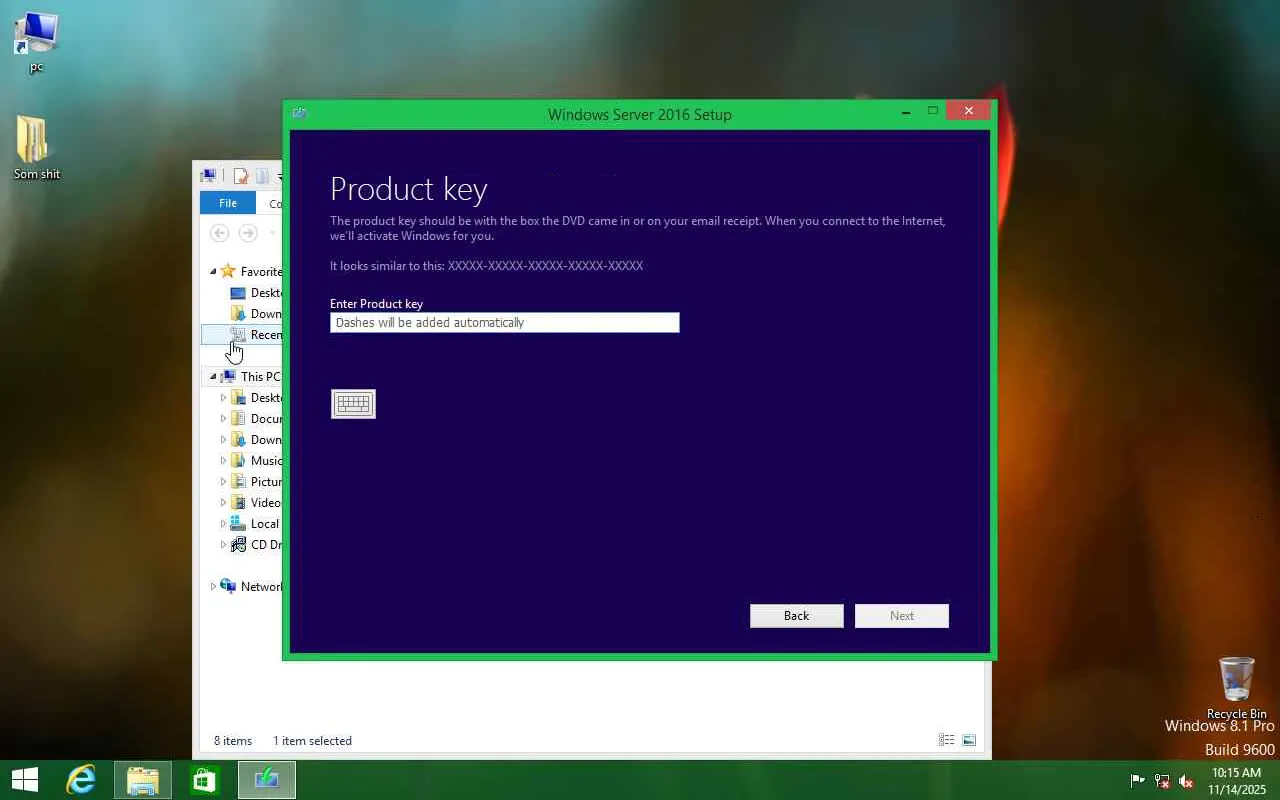Click the Back button in Setup
1280x800 pixels.
[x=797, y=616]
